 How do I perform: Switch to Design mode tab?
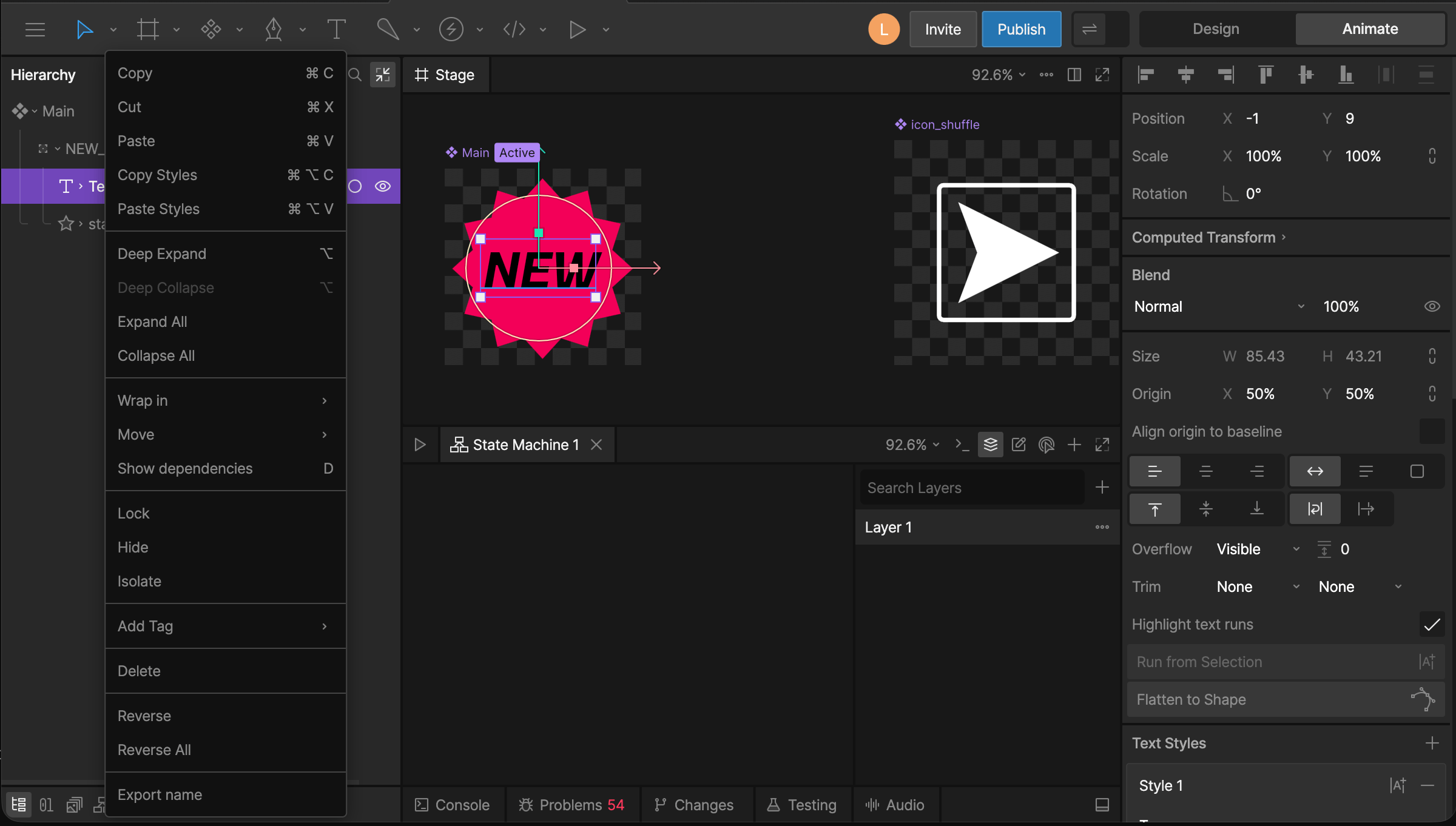(1216, 29)
